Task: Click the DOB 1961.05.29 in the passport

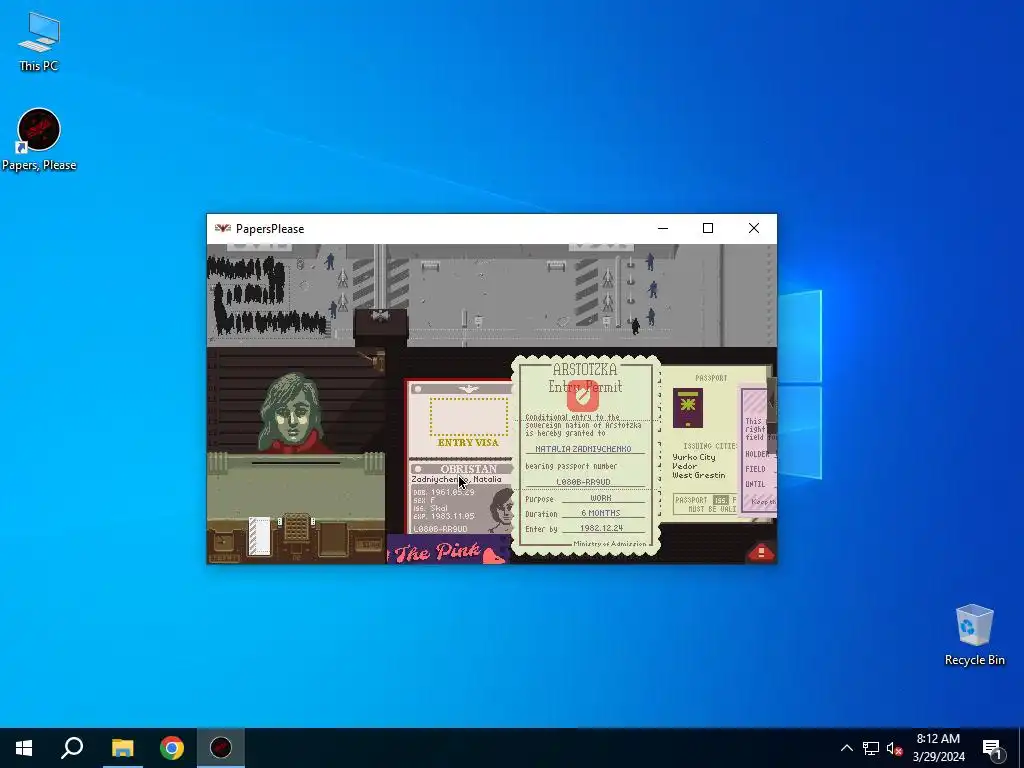Action: click(443, 492)
